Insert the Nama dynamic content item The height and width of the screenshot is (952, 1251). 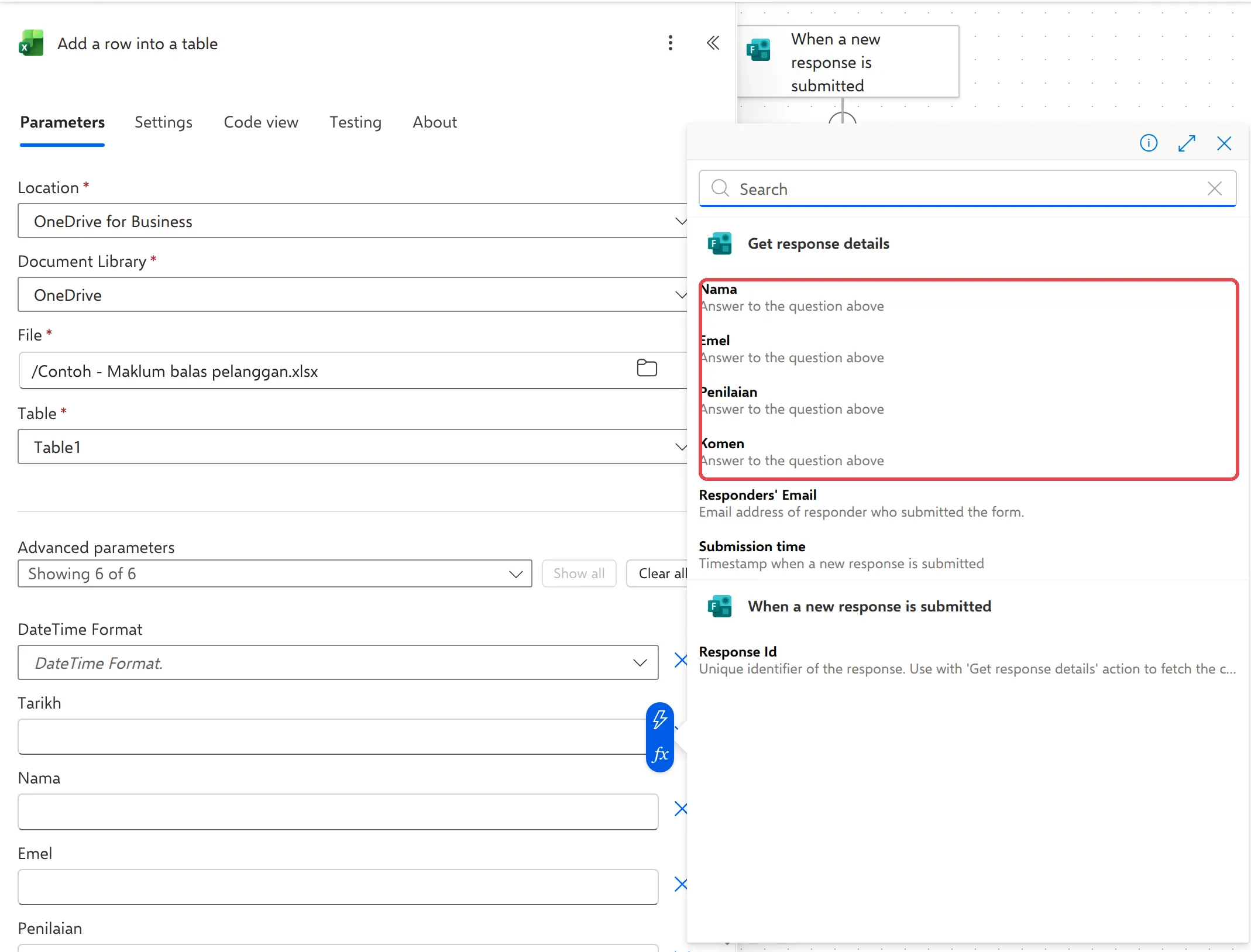pyautogui.click(x=968, y=297)
